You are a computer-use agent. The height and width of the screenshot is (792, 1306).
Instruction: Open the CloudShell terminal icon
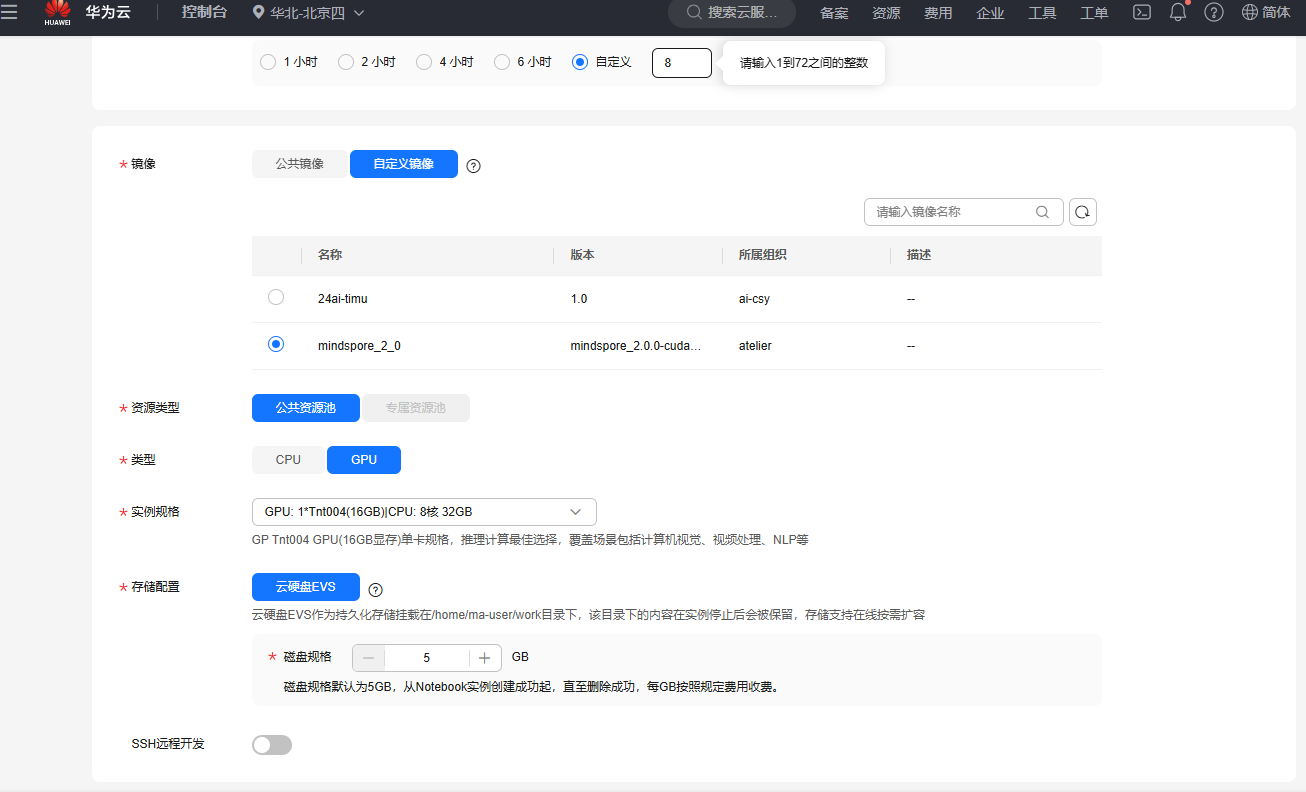(x=1141, y=13)
